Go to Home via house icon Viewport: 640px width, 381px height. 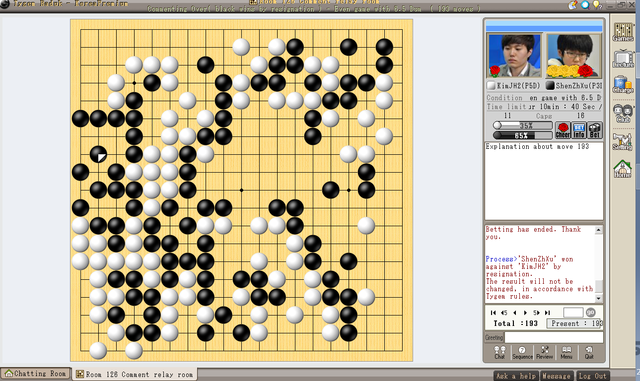click(622, 168)
